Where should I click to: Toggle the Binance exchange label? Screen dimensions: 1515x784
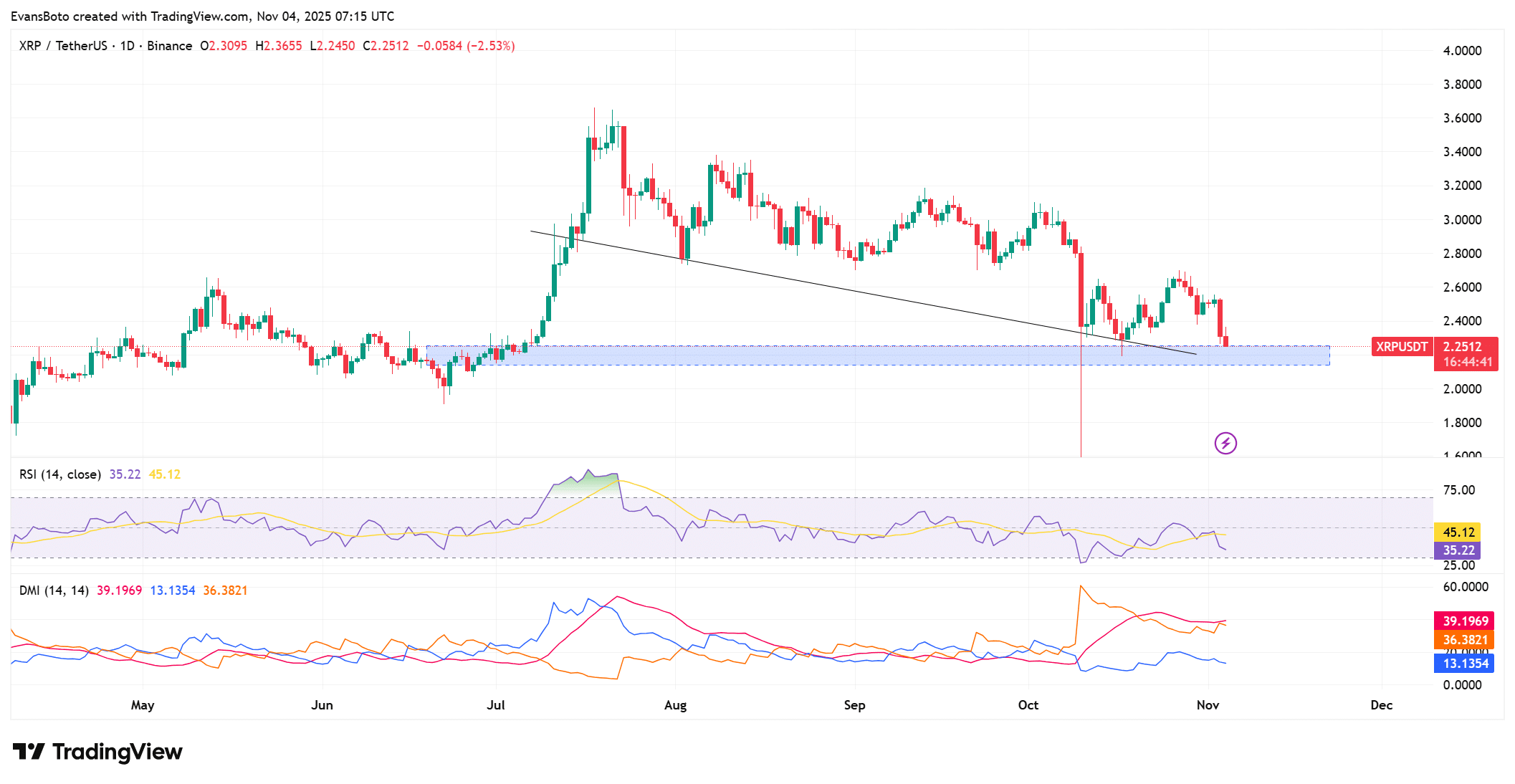(170, 45)
